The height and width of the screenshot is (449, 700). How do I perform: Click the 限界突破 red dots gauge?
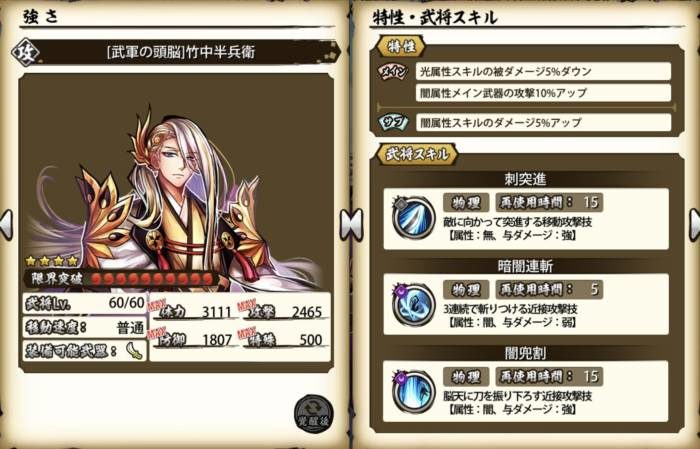point(152,279)
